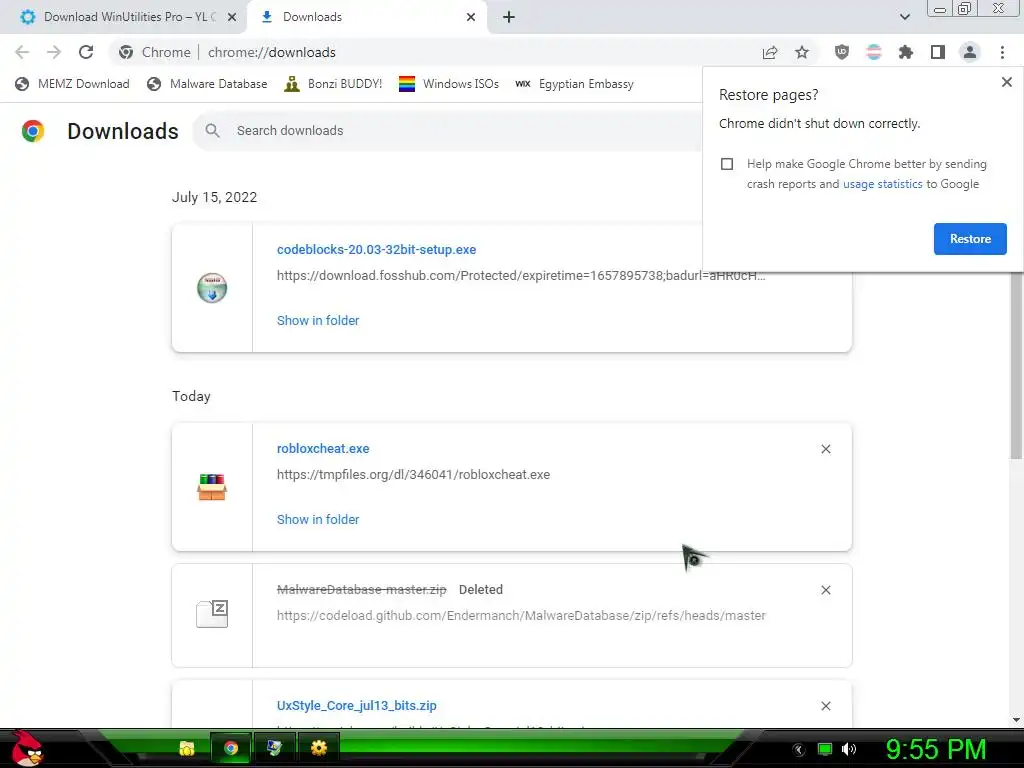Click the Chrome taskbar icon
The width and height of the screenshot is (1024, 768).
[x=231, y=748]
